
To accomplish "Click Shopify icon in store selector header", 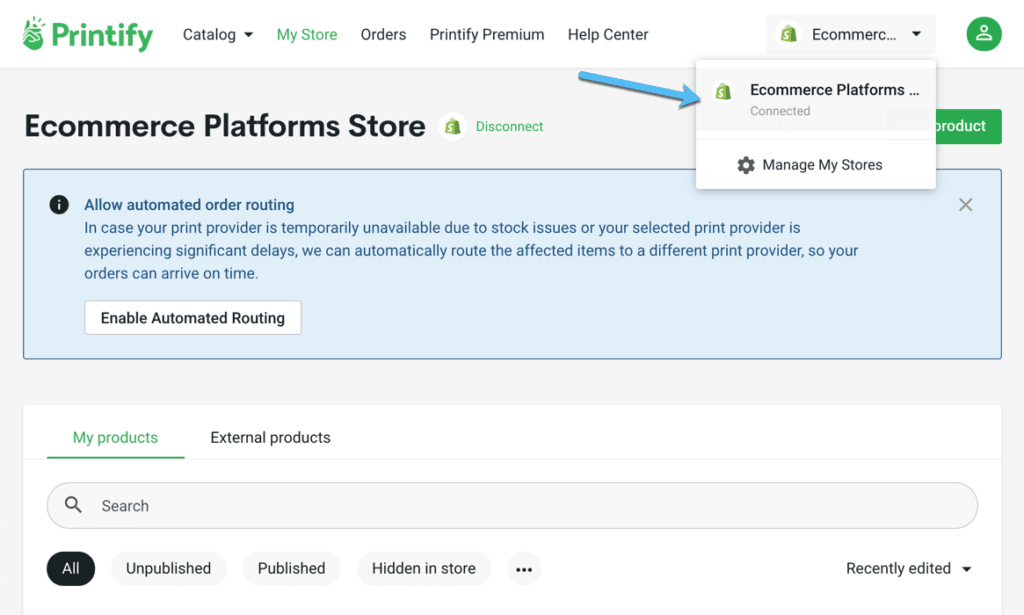I will 789,34.
